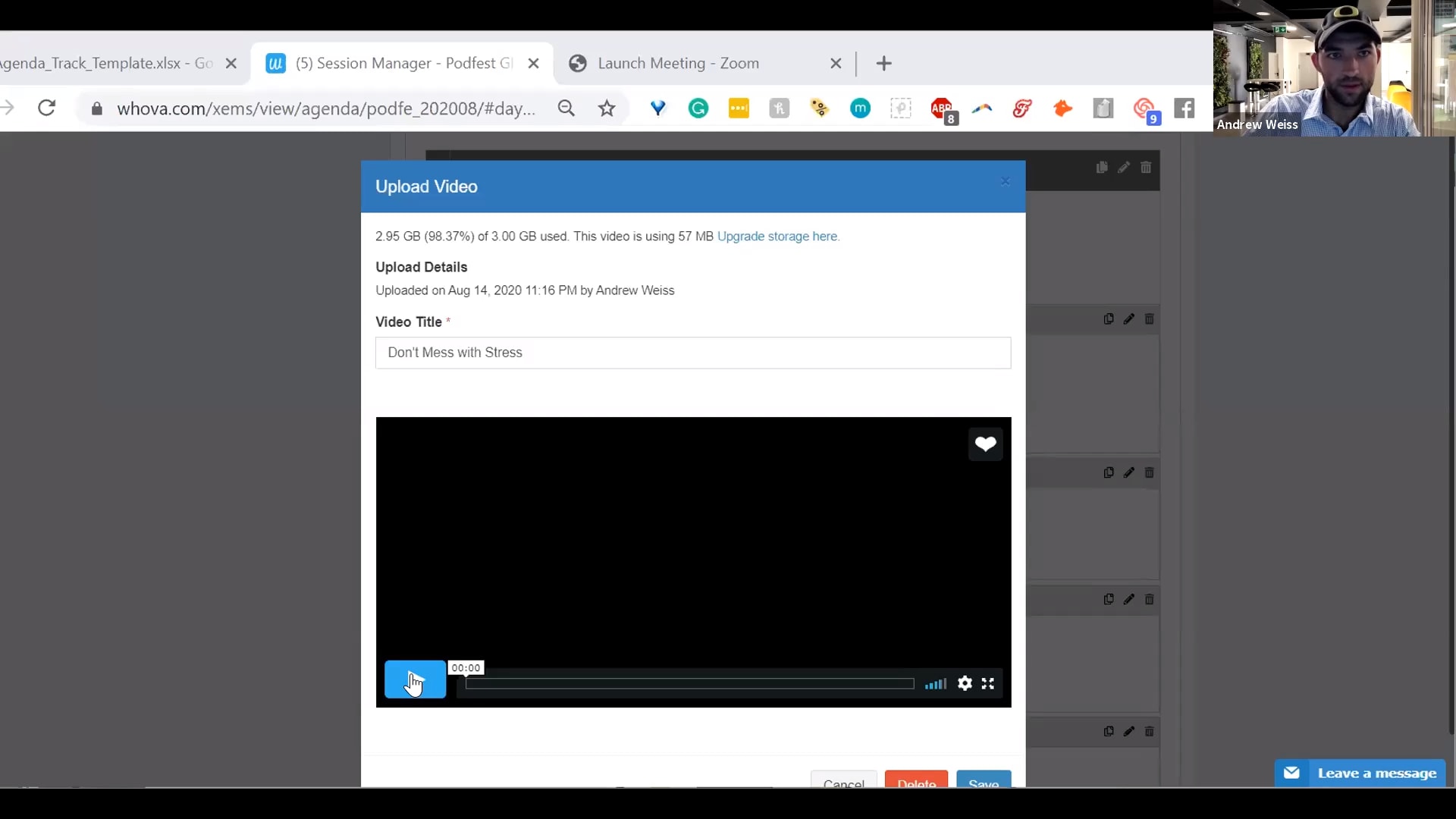This screenshot has height=819, width=1456.
Task: Switch to the Launch Meeting - Zoom tab
Action: click(x=677, y=64)
